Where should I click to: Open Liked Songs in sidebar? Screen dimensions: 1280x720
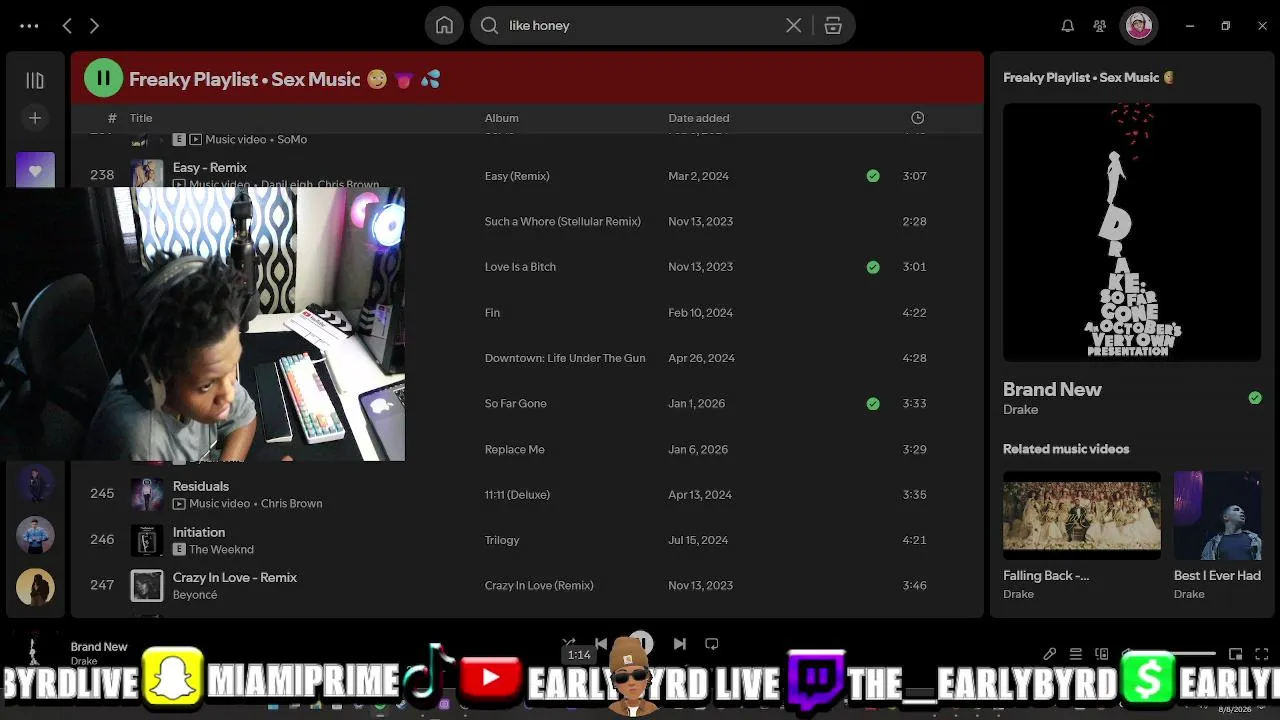coord(35,170)
